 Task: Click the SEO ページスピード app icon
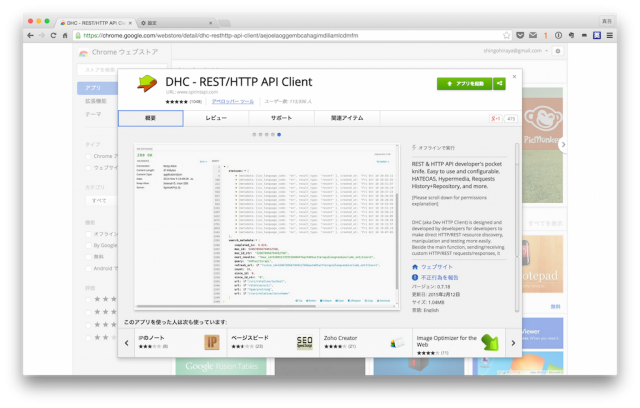304,342
